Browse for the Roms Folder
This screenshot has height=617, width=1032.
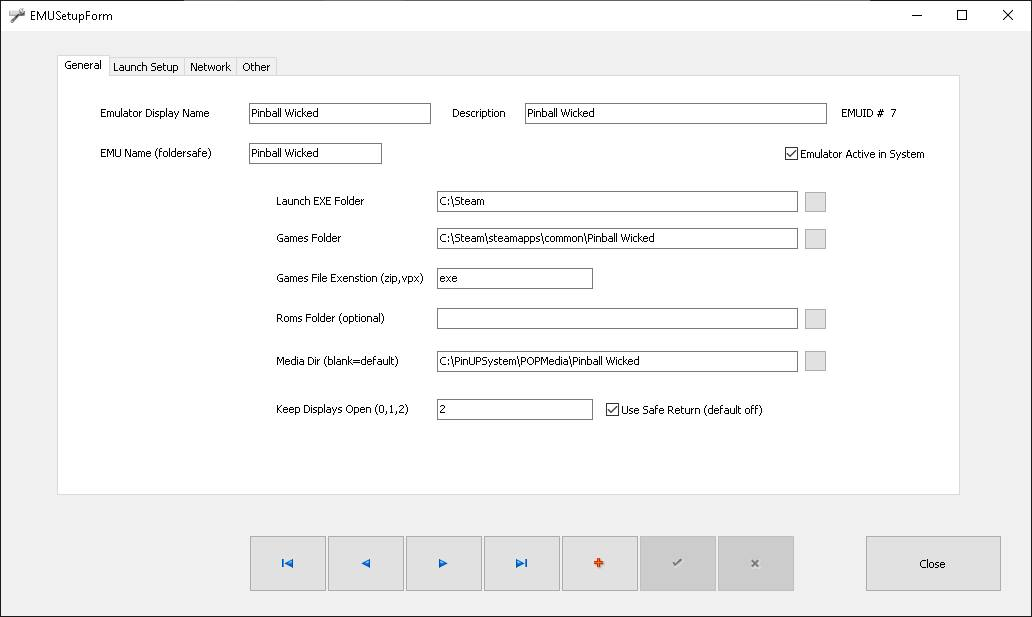[815, 319]
